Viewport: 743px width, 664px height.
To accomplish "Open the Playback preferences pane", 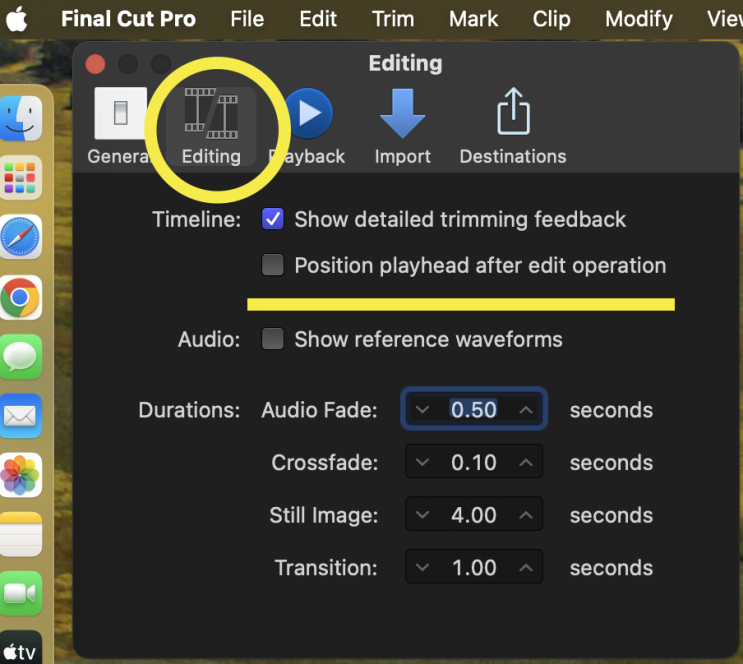I will tap(309, 125).
